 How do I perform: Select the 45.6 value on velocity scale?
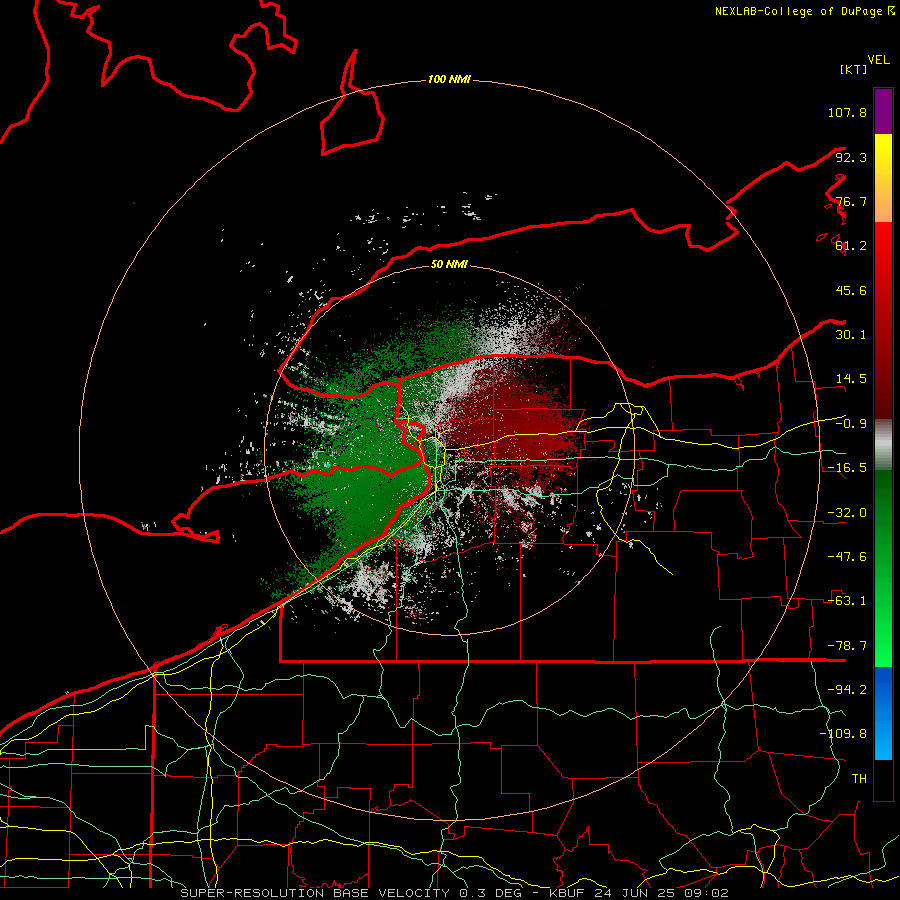pyautogui.click(x=851, y=290)
